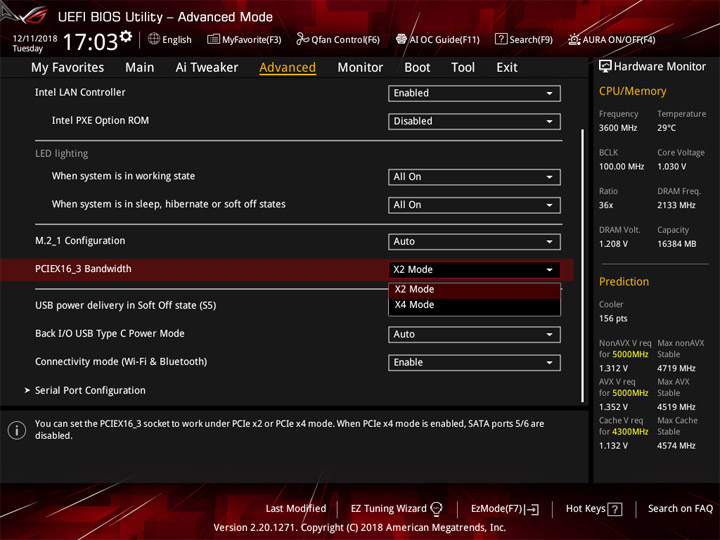Select USB power delivery in Soft Off row
Viewport: 720px width, 540px height.
(125, 305)
